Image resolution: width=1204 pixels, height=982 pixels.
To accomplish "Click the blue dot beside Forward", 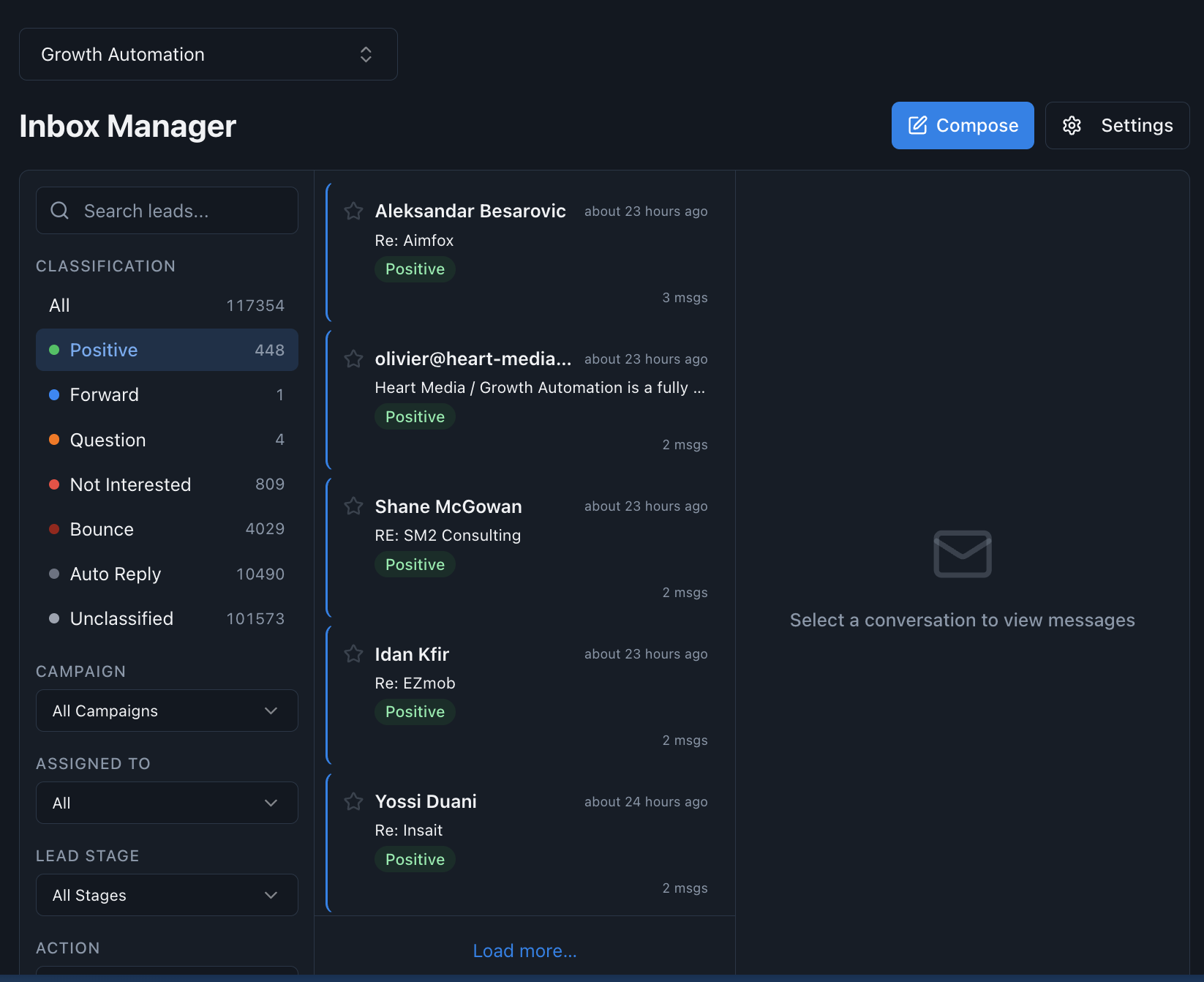I will tap(54, 394).
